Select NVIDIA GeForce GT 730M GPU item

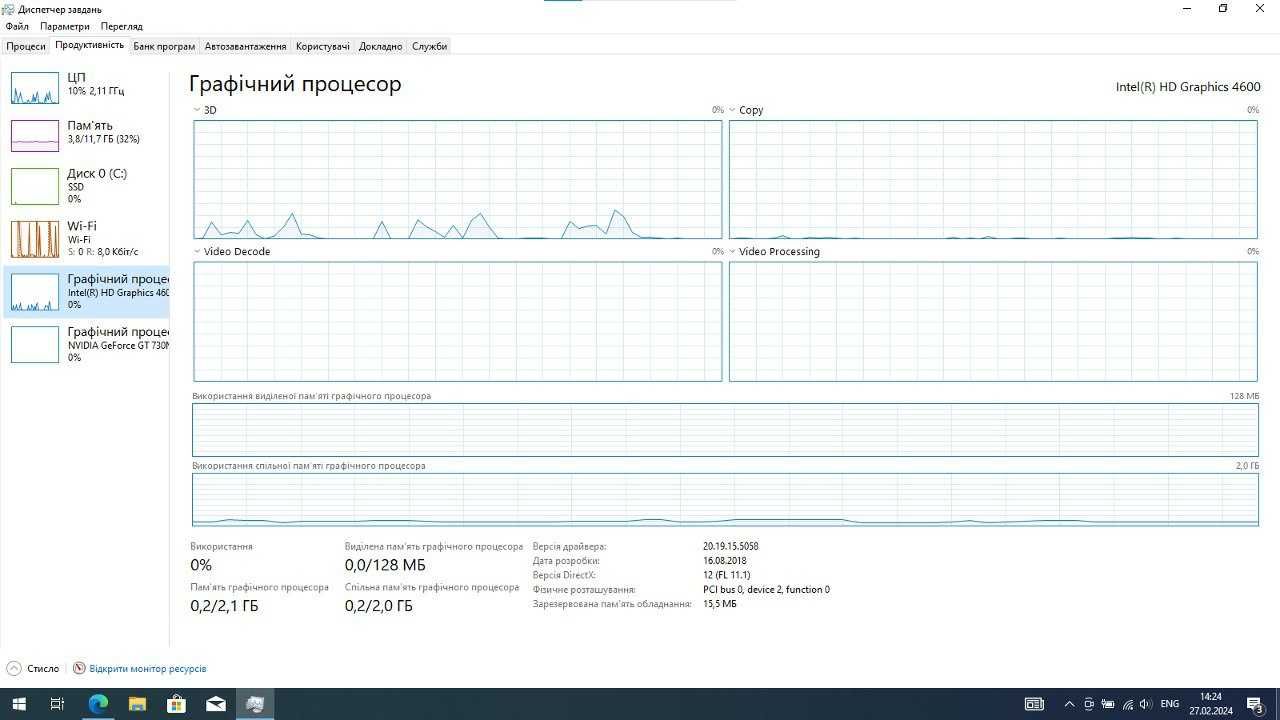(x=86, y=344)
